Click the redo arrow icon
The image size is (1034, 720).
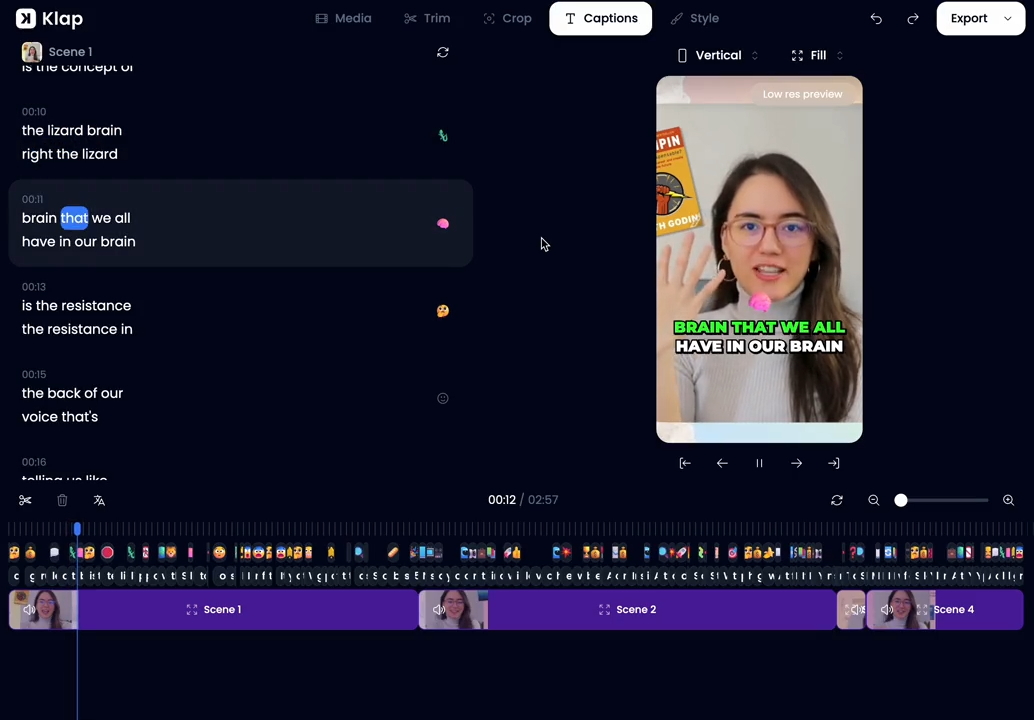(913, 19)
